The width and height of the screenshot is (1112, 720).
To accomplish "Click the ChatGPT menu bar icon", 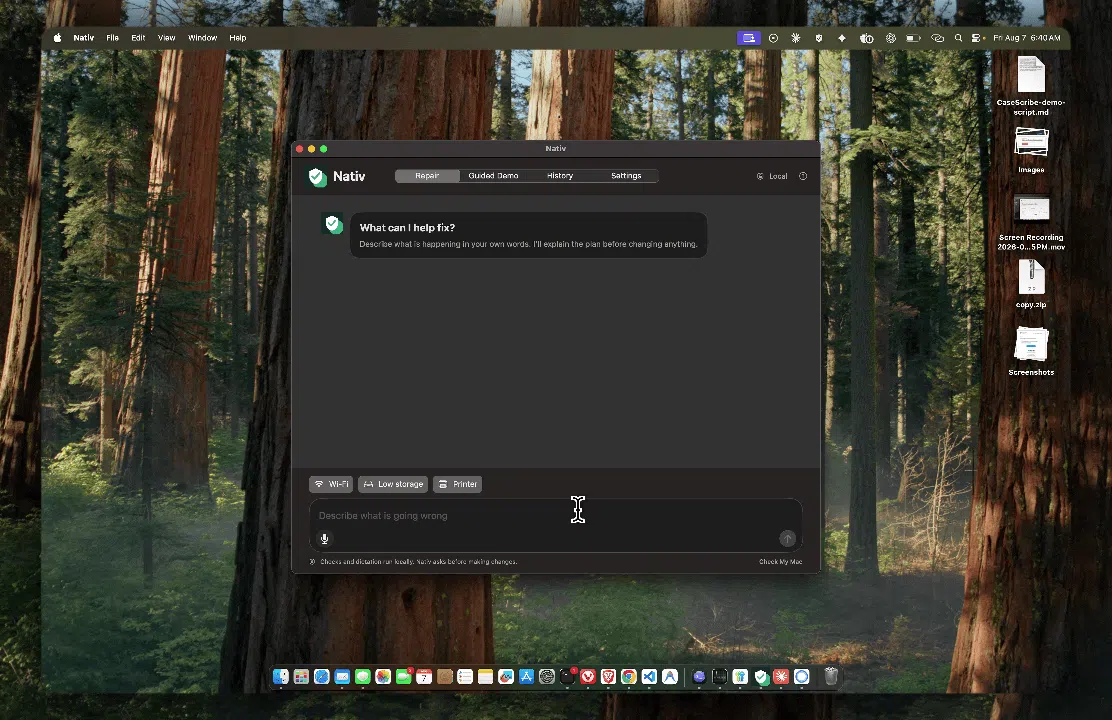I will (x=891, y=38).
